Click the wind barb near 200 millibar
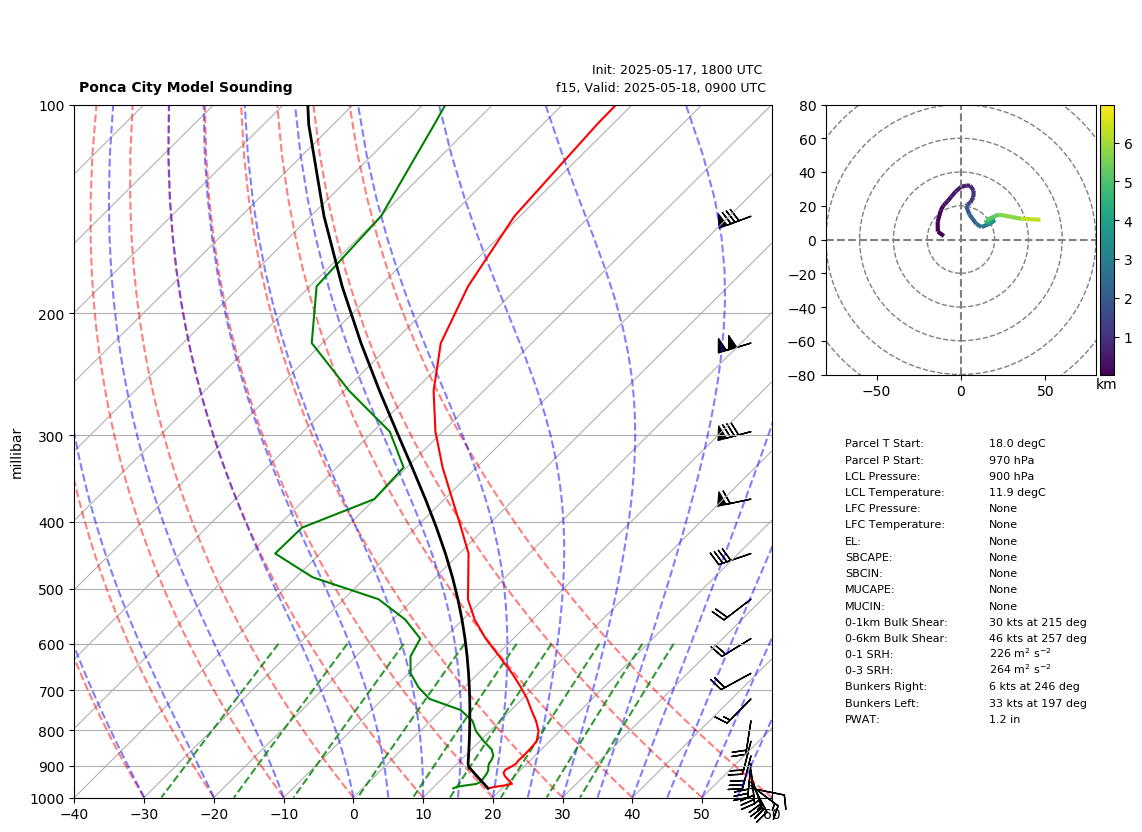This screenshot has width=1142, height=832. (x=734, y=344)
